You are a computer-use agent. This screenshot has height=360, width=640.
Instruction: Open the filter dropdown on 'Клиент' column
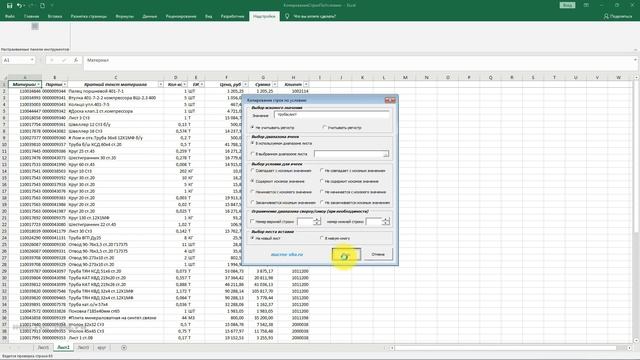[x=306, y=84]
